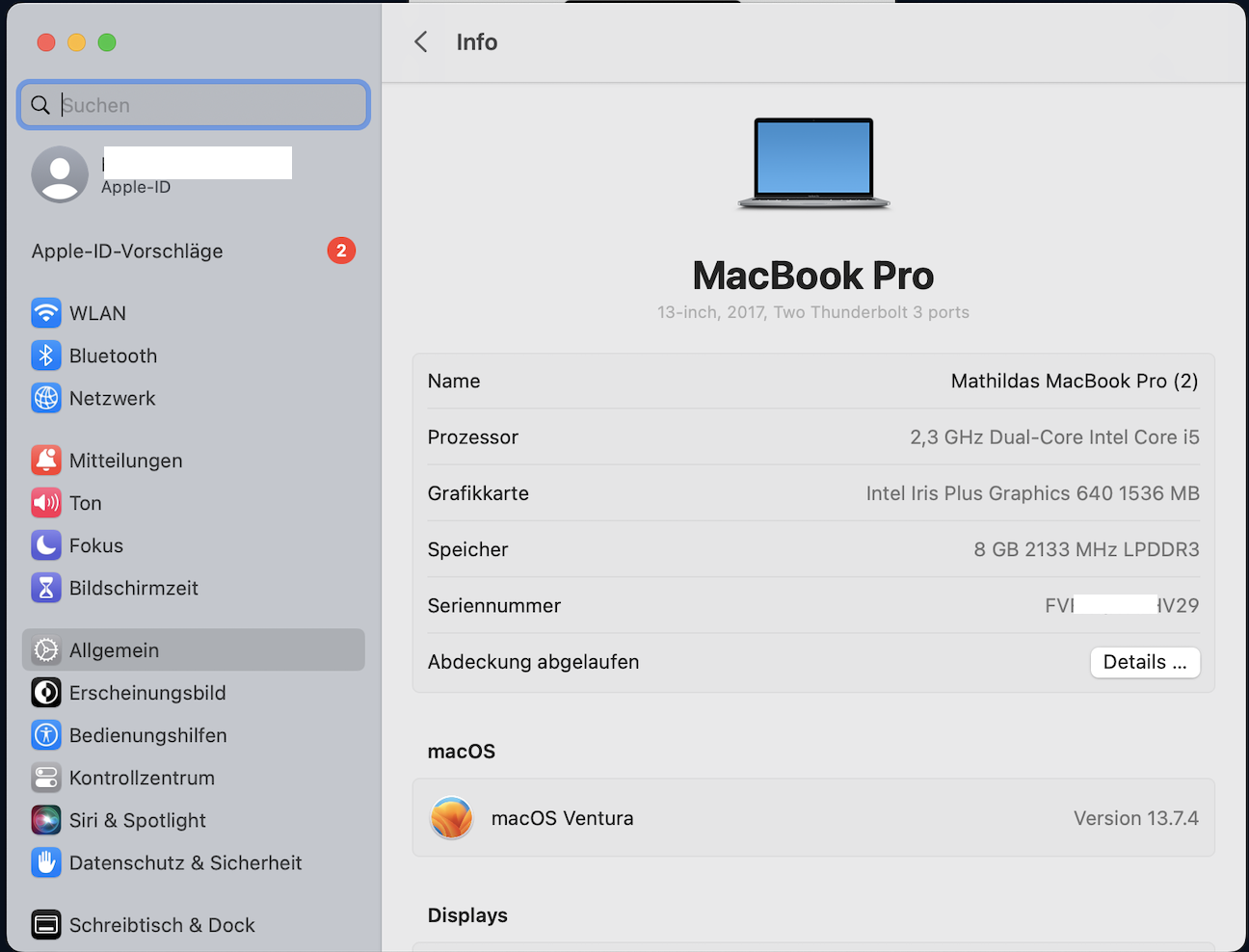Click the Siri & Spotlight icon
The height and width of the screenshot is (952, 1249).
pyautogui.click(x=46, y=820)
